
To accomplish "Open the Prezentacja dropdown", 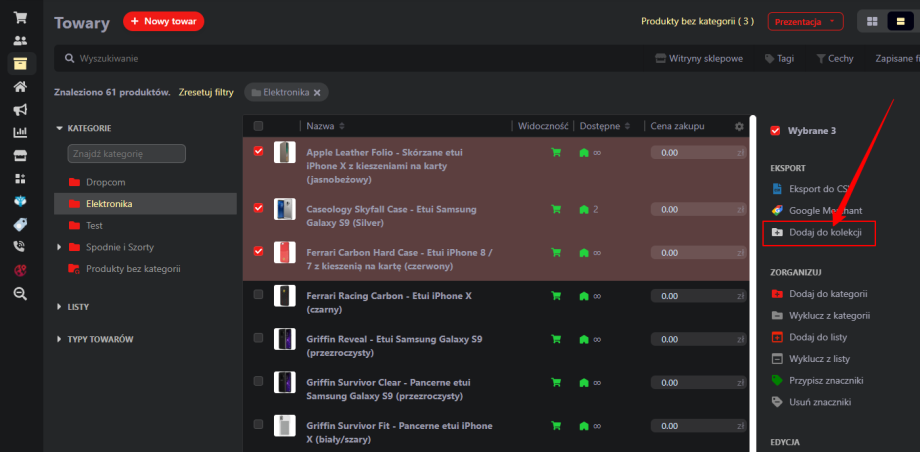I will tap(805, 21).
